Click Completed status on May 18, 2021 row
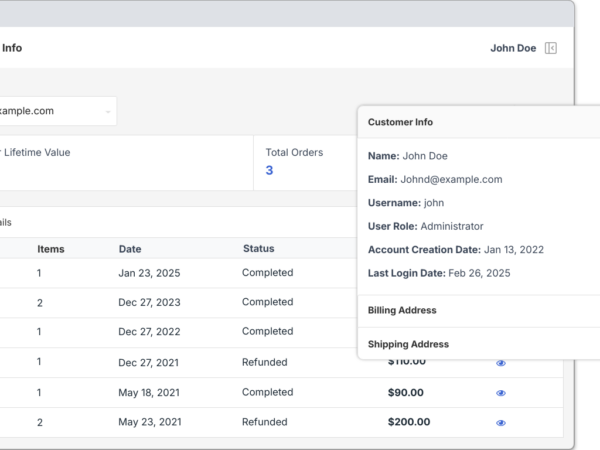This screenshot has width=600, height=450. click(x=268, y=392)
